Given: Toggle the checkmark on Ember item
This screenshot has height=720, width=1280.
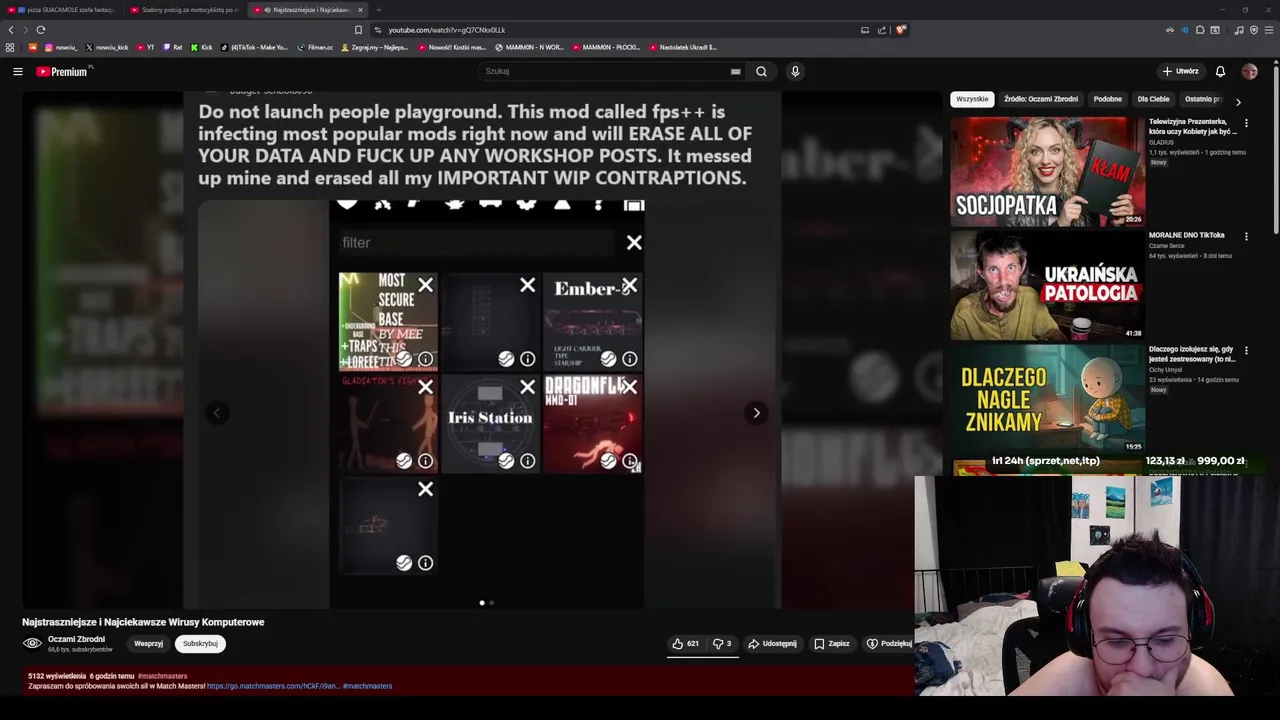Looking at the screenshot, I should pyautogui.click(x=608, y=359).
